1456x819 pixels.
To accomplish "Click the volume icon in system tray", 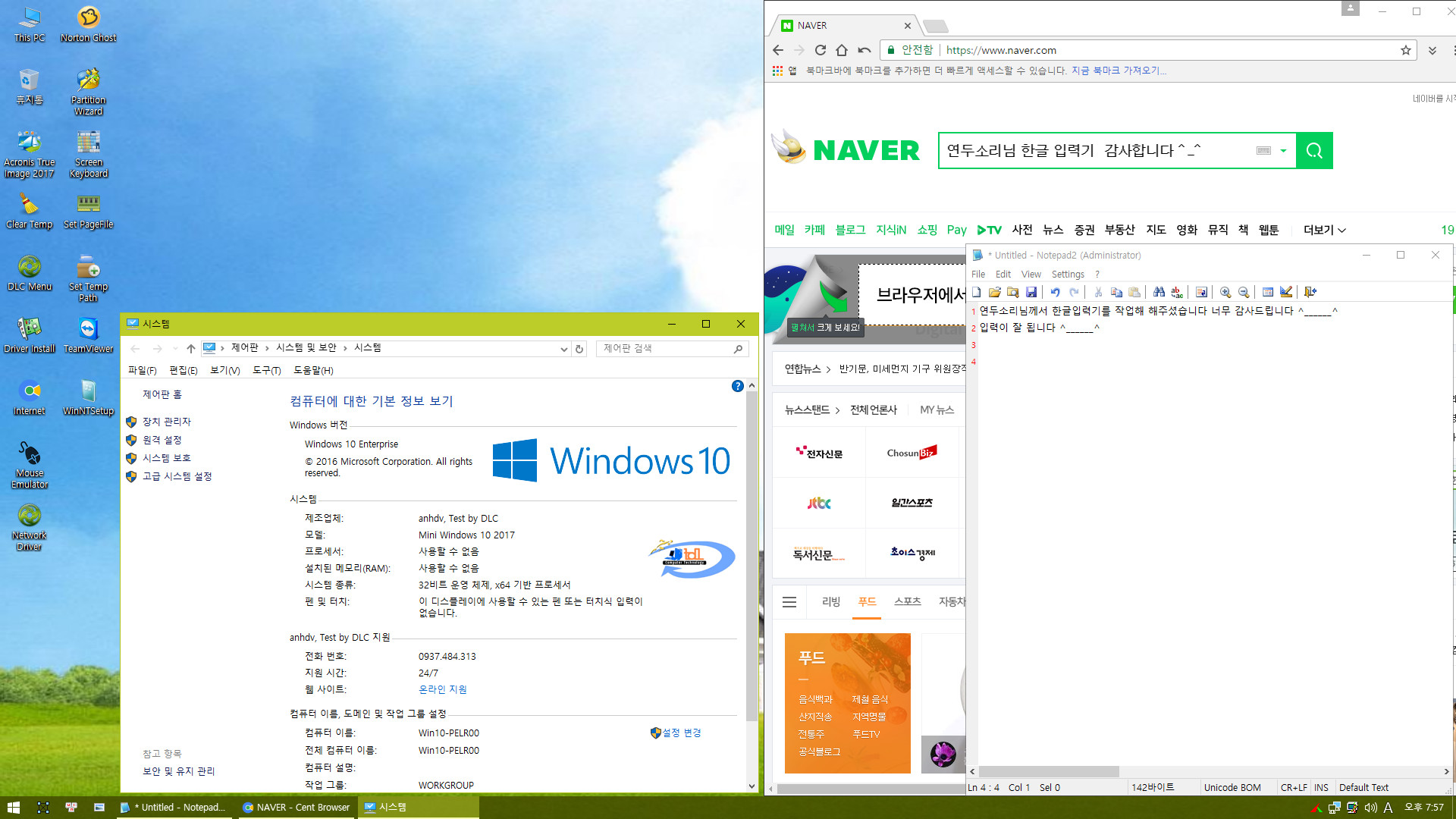I will (x=1370, y=808).
